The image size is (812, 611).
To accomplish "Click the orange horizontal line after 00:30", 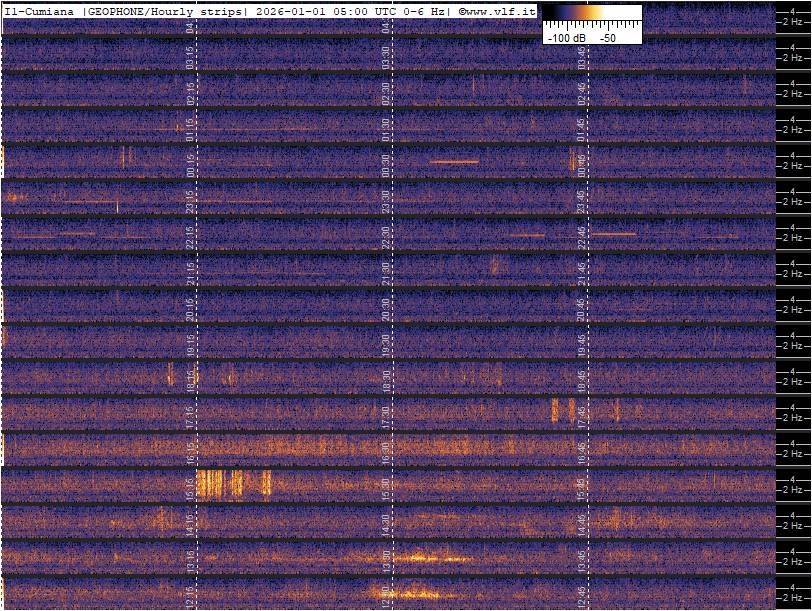I will click(x=454, y=162).
